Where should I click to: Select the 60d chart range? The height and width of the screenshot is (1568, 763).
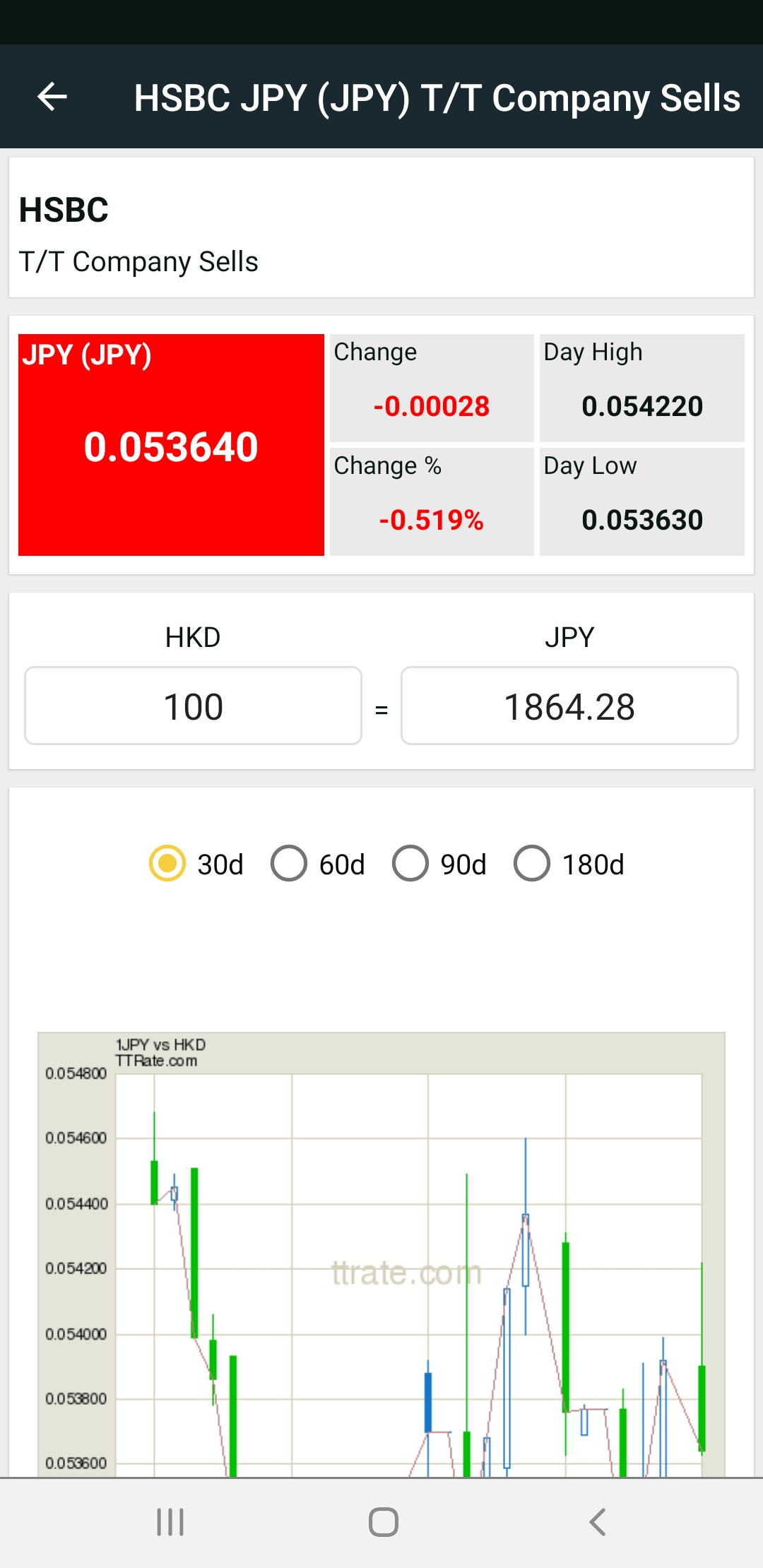[x=318, y=864]
